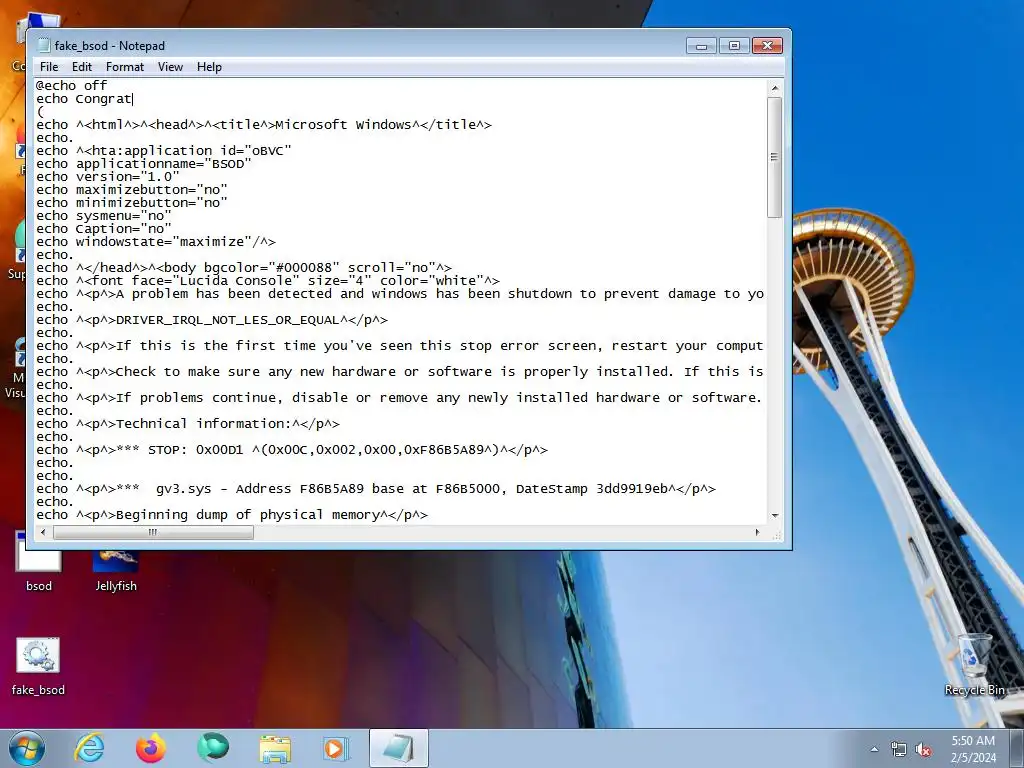Launch Internet Explorer from the taskbar
The image size is (1024, 768).
[89, 748]
